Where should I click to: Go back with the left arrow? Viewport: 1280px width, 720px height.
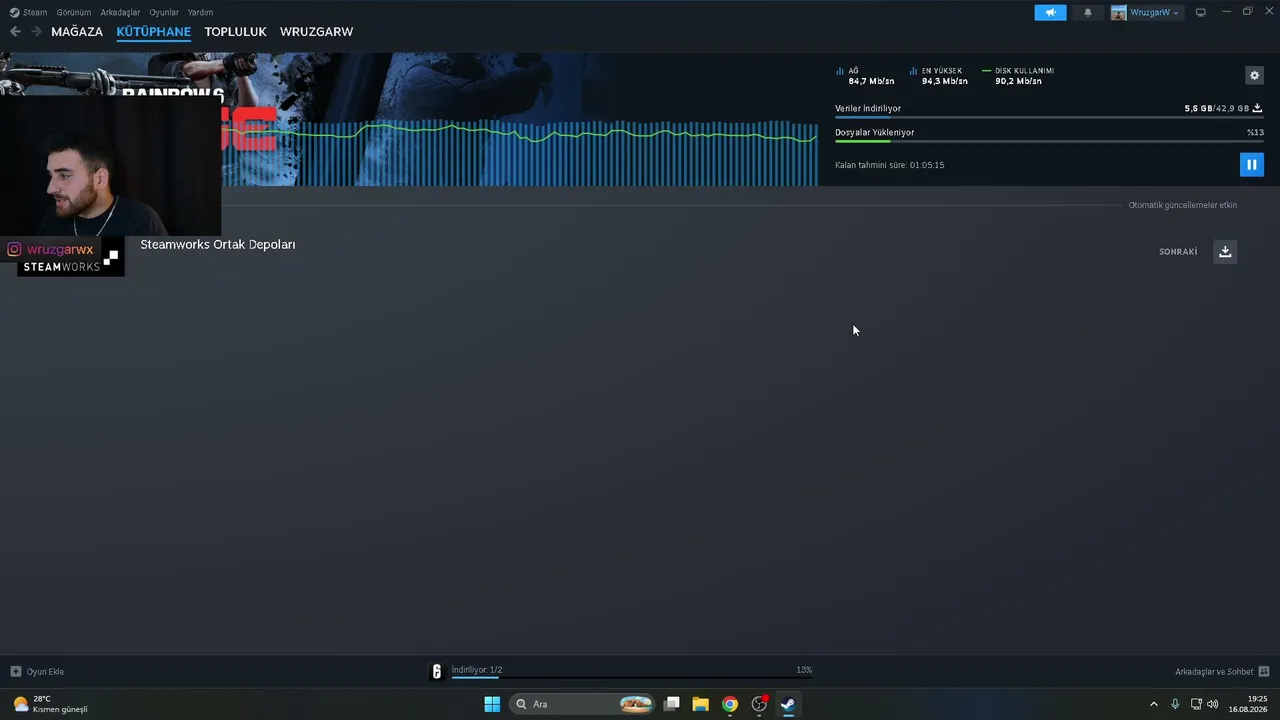(x=15, y=31)
